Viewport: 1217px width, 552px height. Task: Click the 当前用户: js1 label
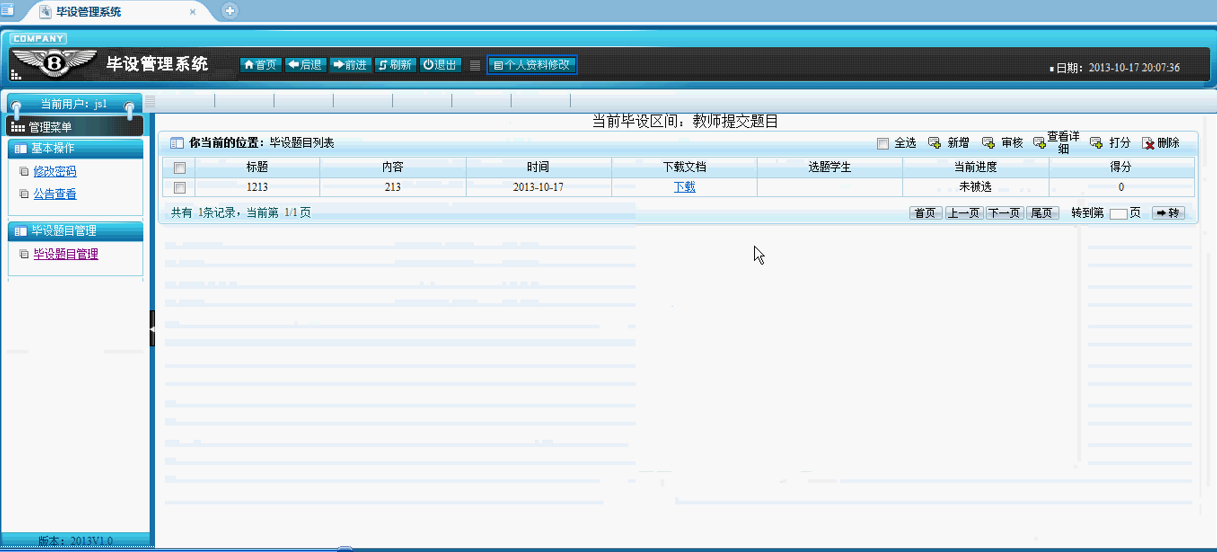point(74,104)
